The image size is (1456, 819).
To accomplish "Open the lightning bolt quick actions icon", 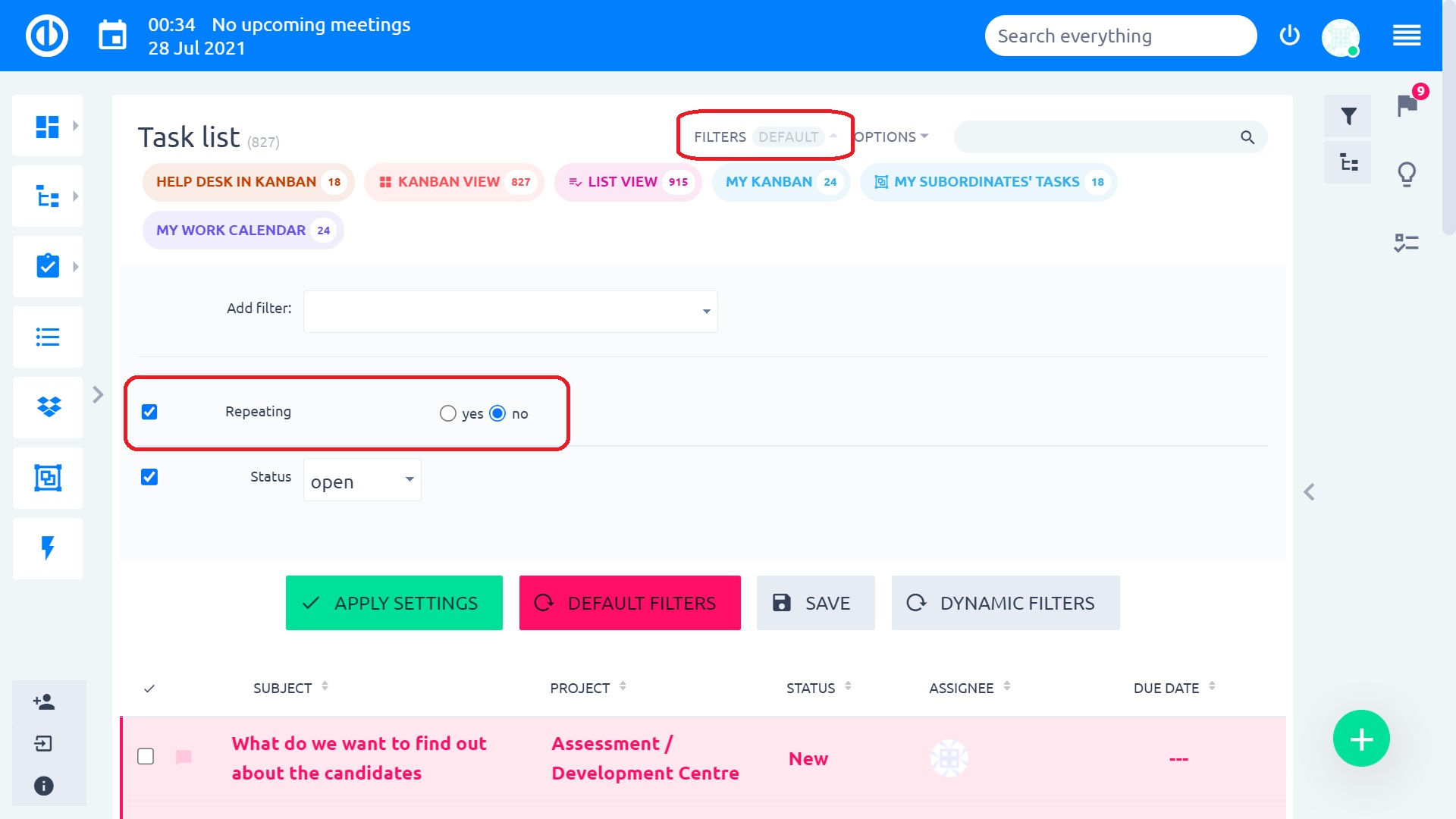I will (x=48, y=548).
